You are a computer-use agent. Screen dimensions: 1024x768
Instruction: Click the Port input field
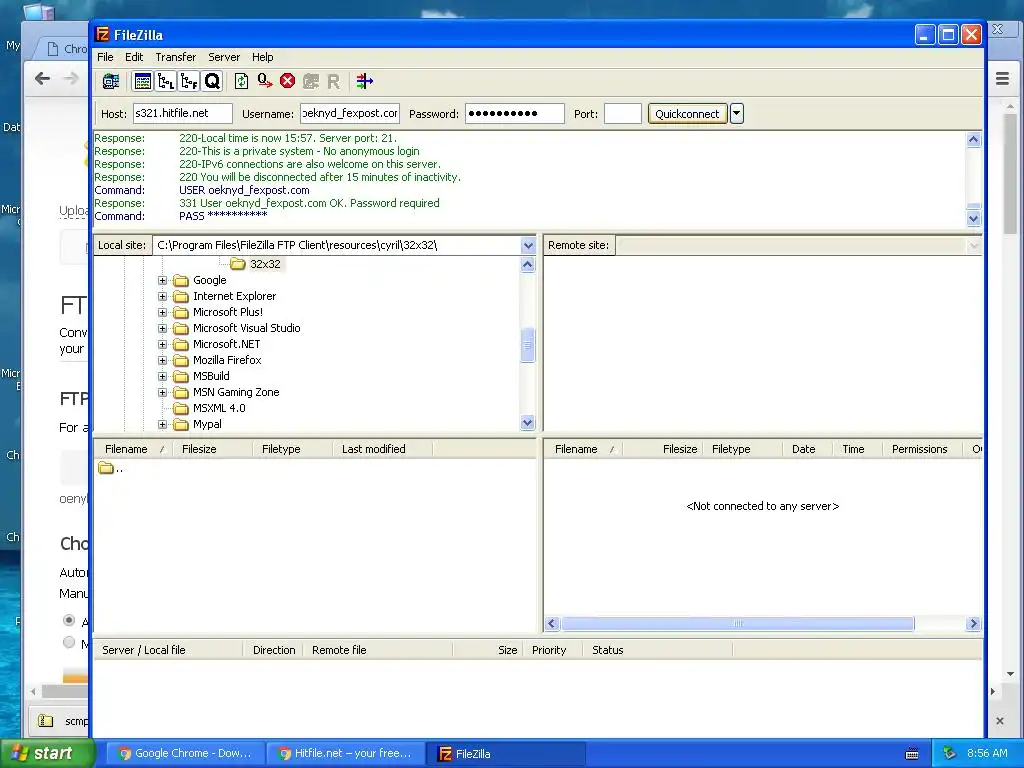coord(622,113)
